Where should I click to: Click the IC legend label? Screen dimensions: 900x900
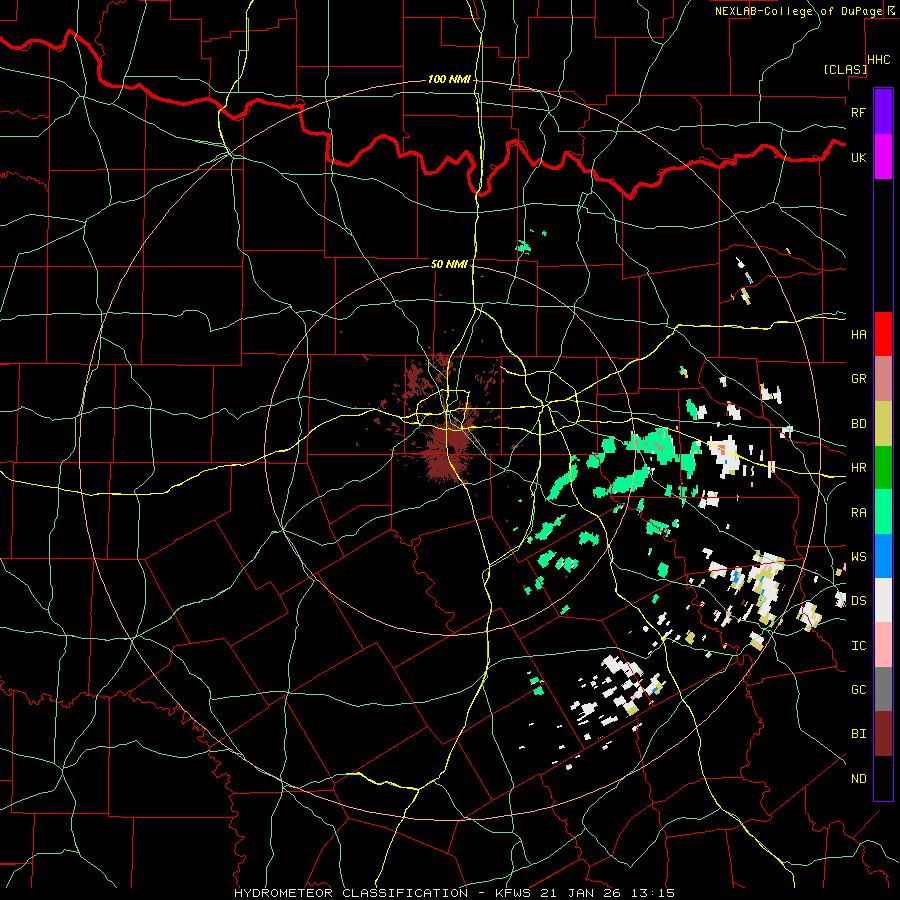(x=858, y=646)
